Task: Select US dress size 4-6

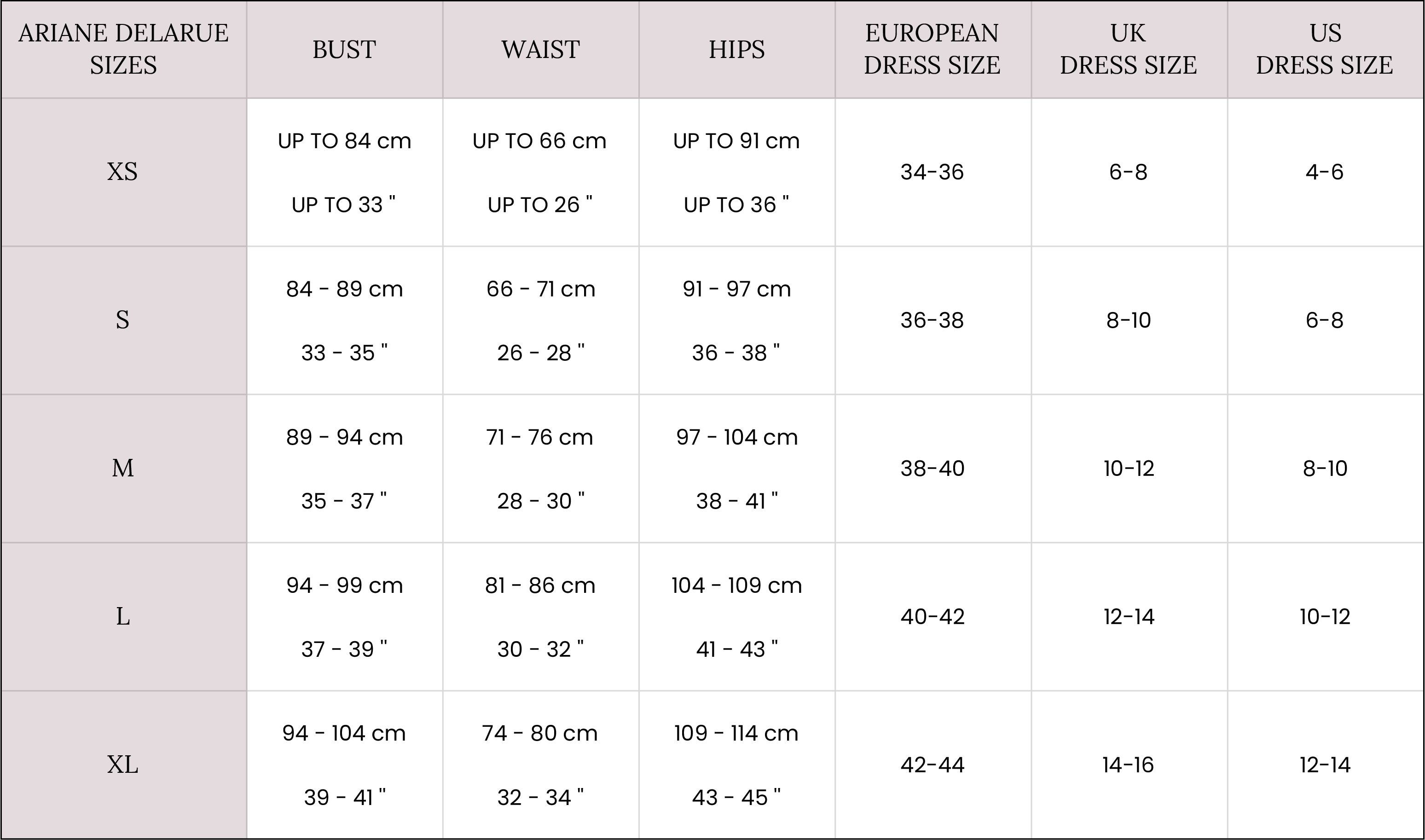Action: [1324, 172]
